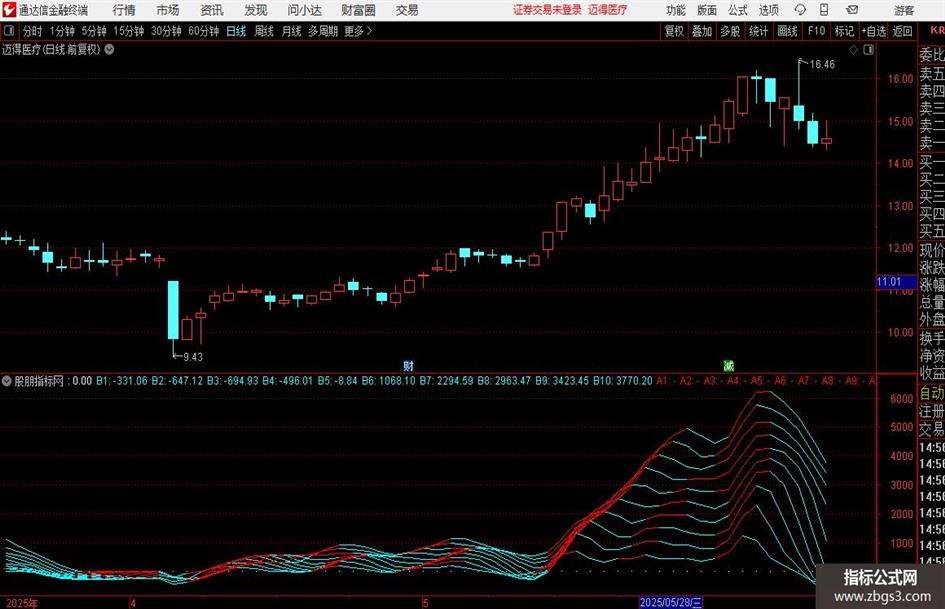Image resolution: width=945 pixels, height=609 pixels.
Task: Open the 财富圈 menu
Action: (x=358, y=10)
